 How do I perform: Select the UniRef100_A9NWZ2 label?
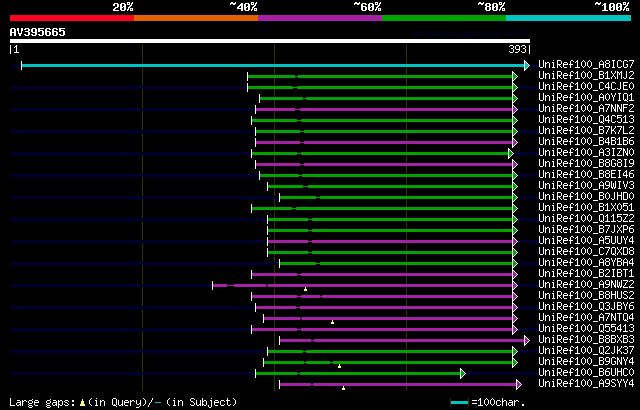pyautogui.click(x=586, y=284)
